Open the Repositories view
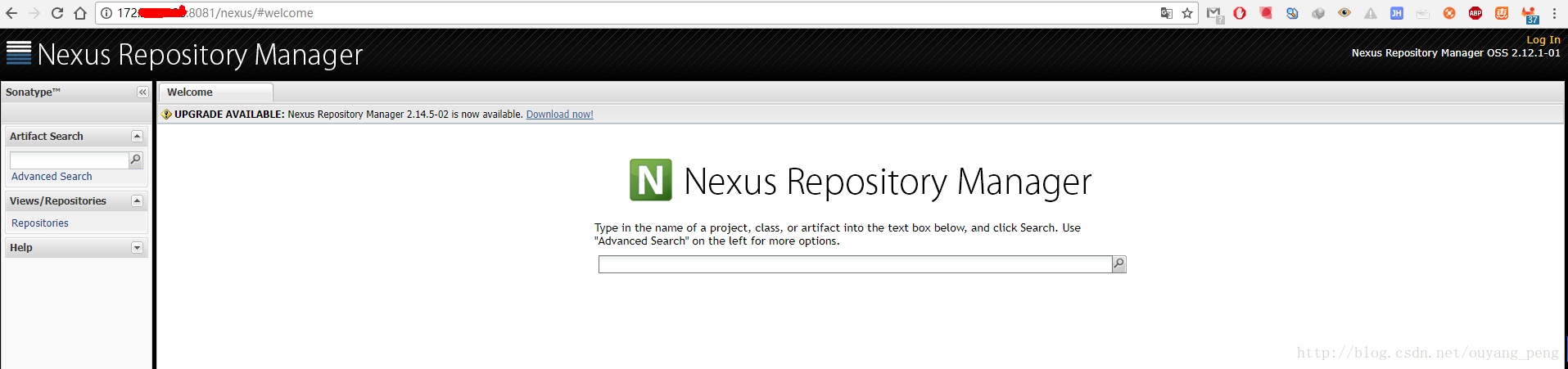The height and width of the screenshot is (369, 1568). [x=40, y=223]
